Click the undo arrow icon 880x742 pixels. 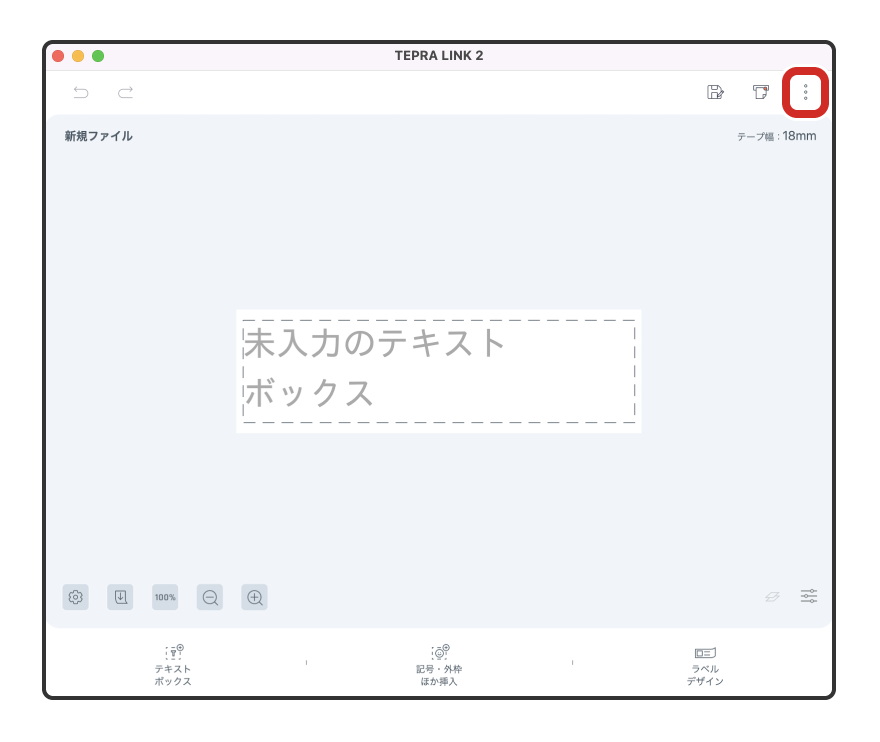pyautogui.click(x=81, y=93)
